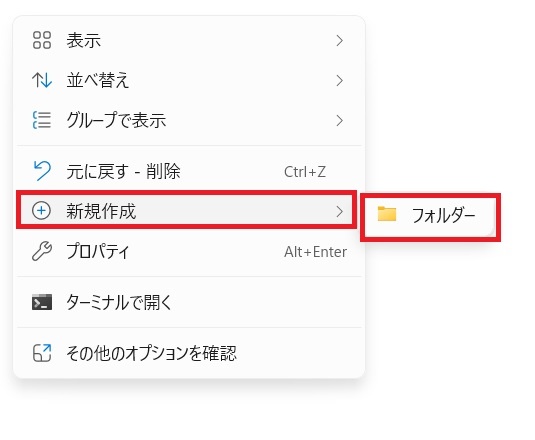Create a new フォルダー from the submenu

(x=430, y=217)
